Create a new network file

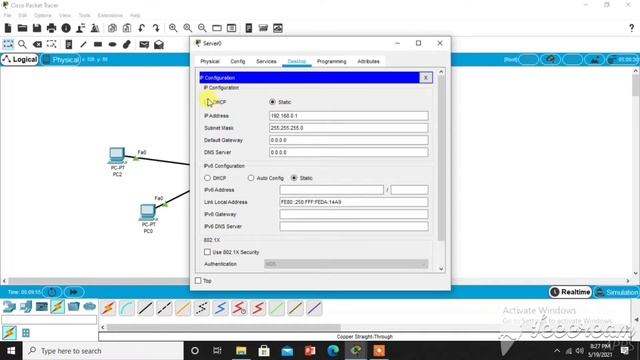[8, 28]
